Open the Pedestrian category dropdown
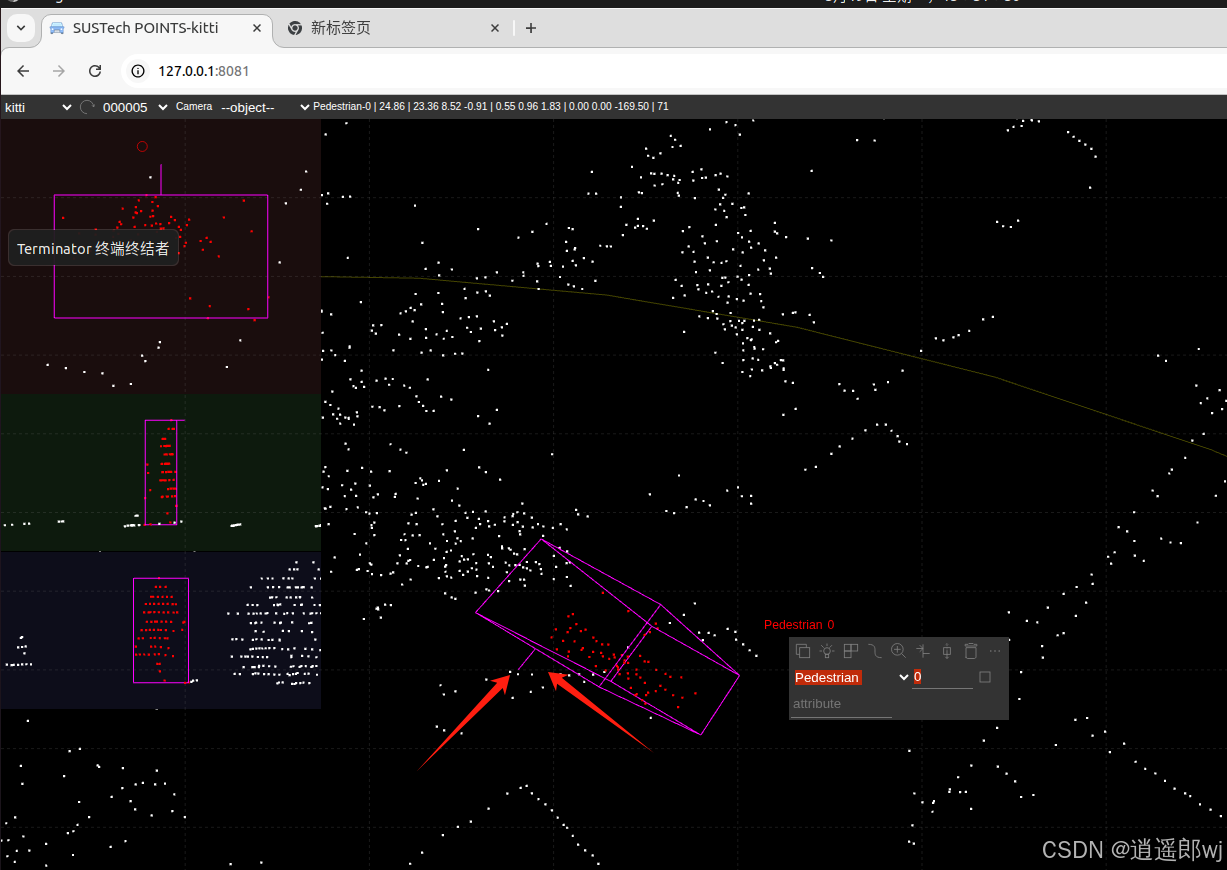The height and width of the screenshot is (870, 1227). pos(852,677)
